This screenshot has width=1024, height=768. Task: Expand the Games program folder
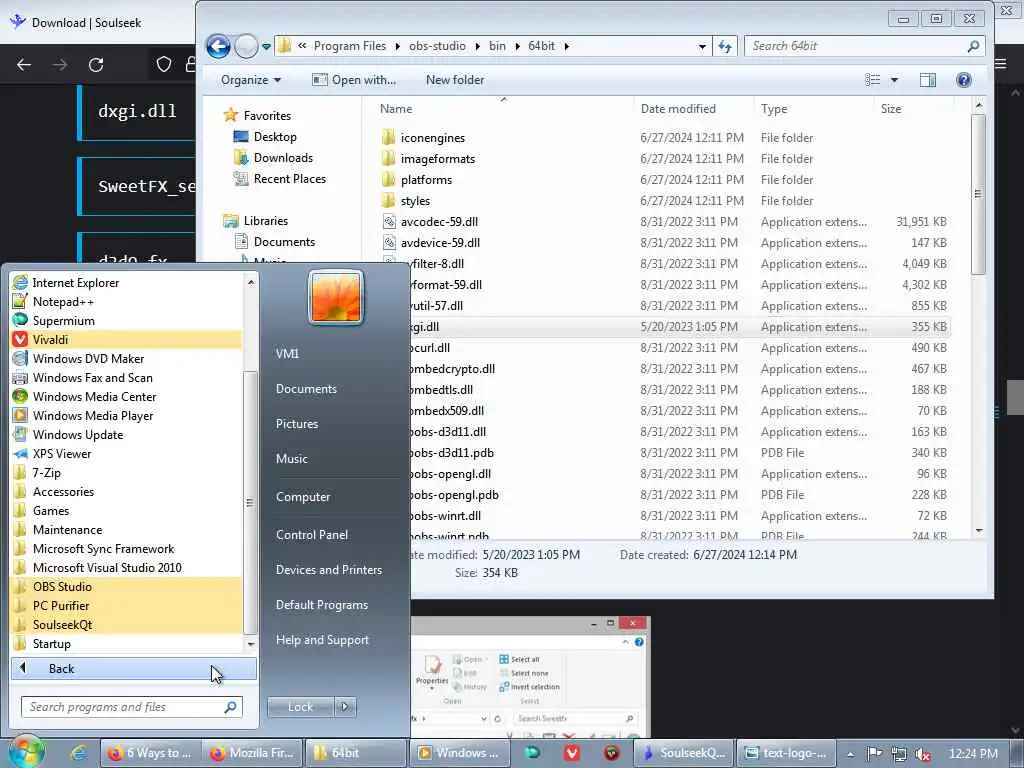click(127, 510)
